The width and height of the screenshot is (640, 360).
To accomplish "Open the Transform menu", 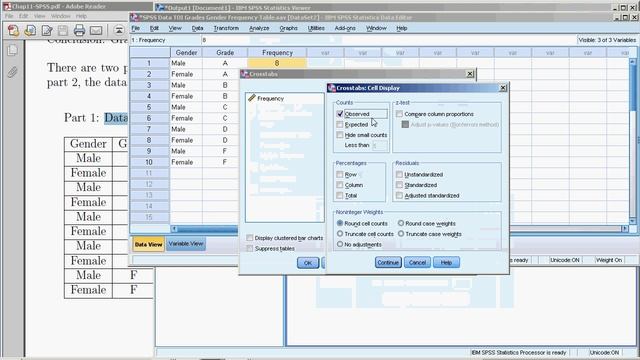I will tap(226, 28).
